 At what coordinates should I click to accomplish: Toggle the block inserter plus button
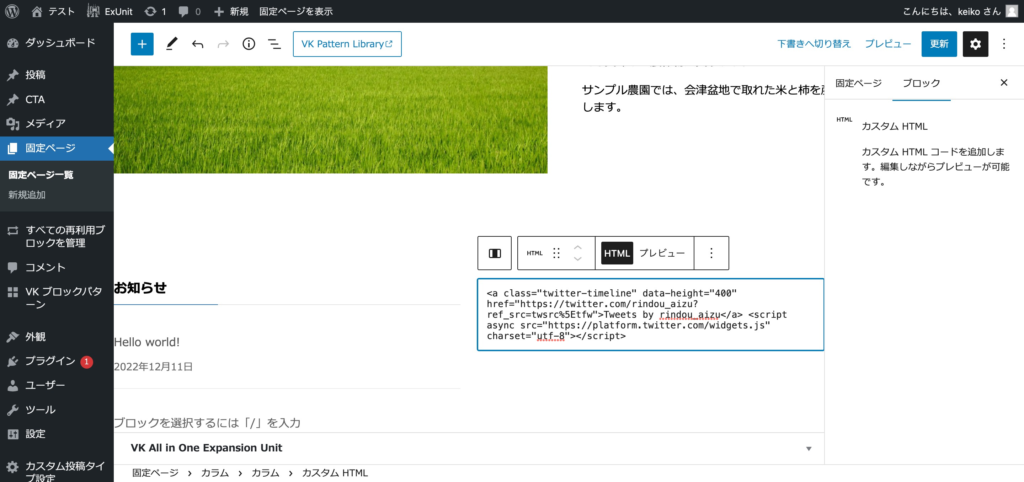[142, 44]
